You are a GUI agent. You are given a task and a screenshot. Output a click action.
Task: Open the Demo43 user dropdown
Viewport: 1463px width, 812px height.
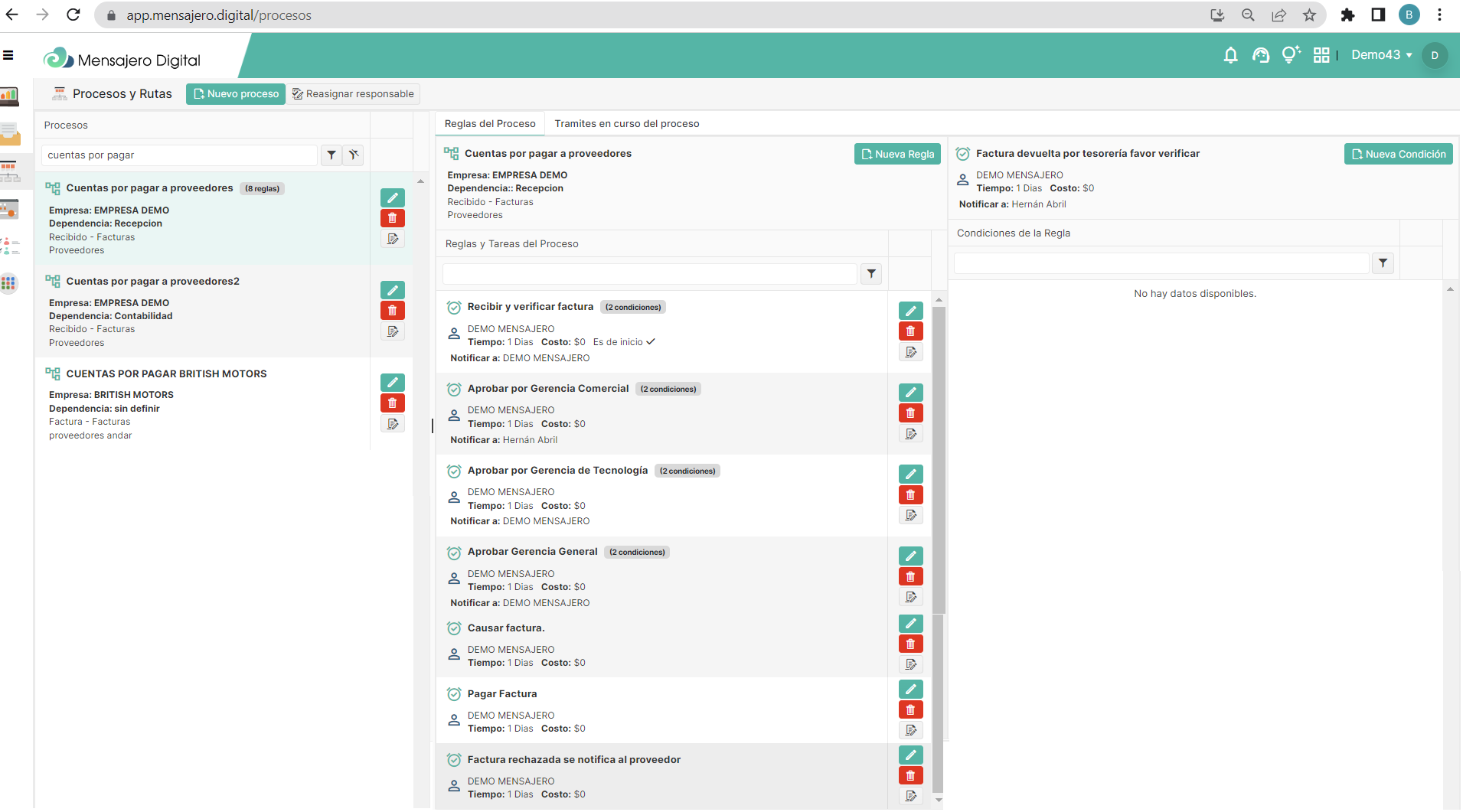(1381, 55)
